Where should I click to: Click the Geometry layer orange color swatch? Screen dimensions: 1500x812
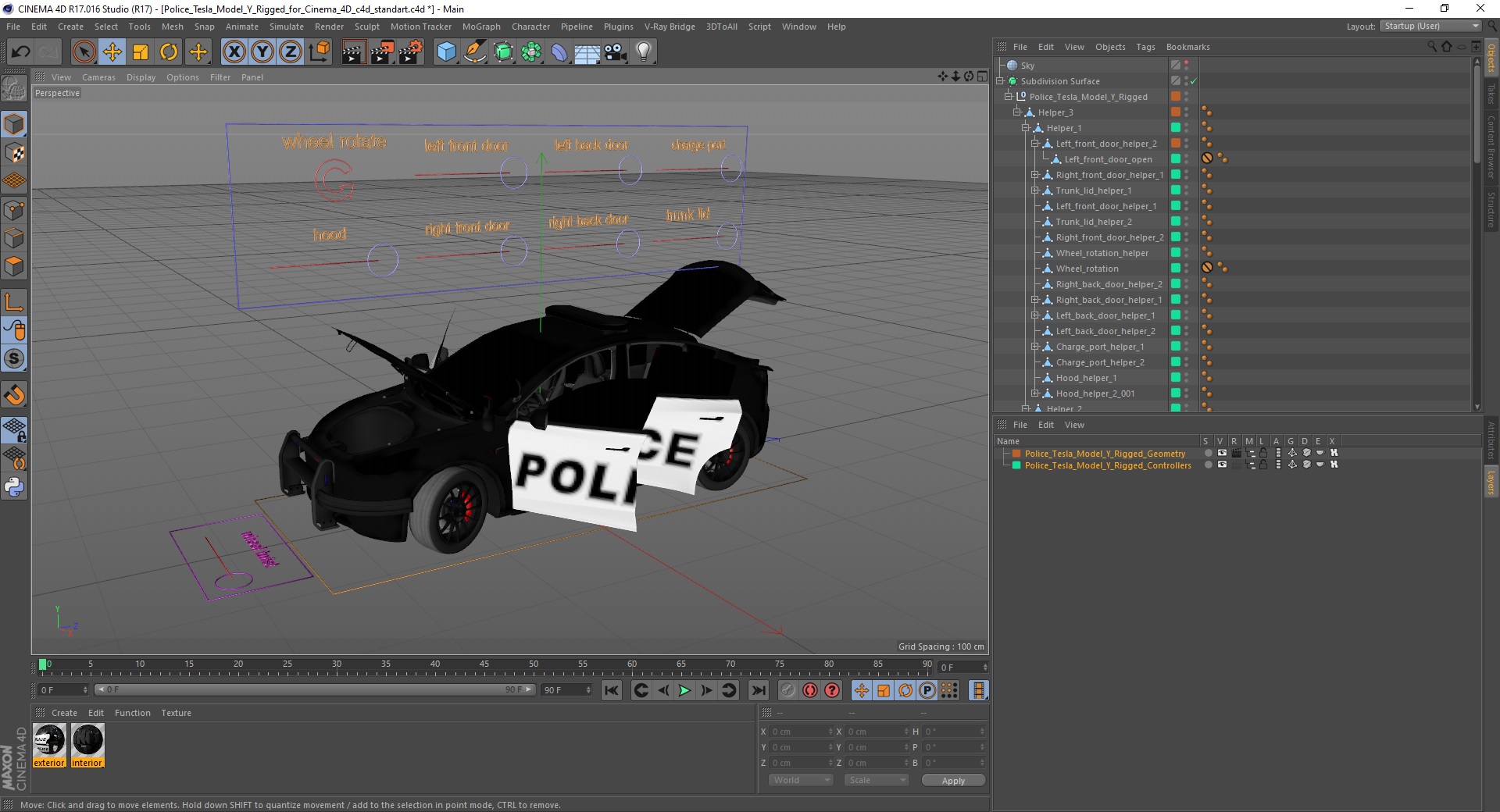(x=1016, y=453)
